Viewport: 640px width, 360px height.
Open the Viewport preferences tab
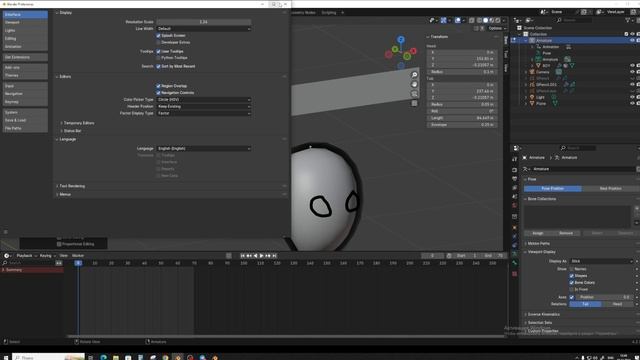[x=25, y=22]
